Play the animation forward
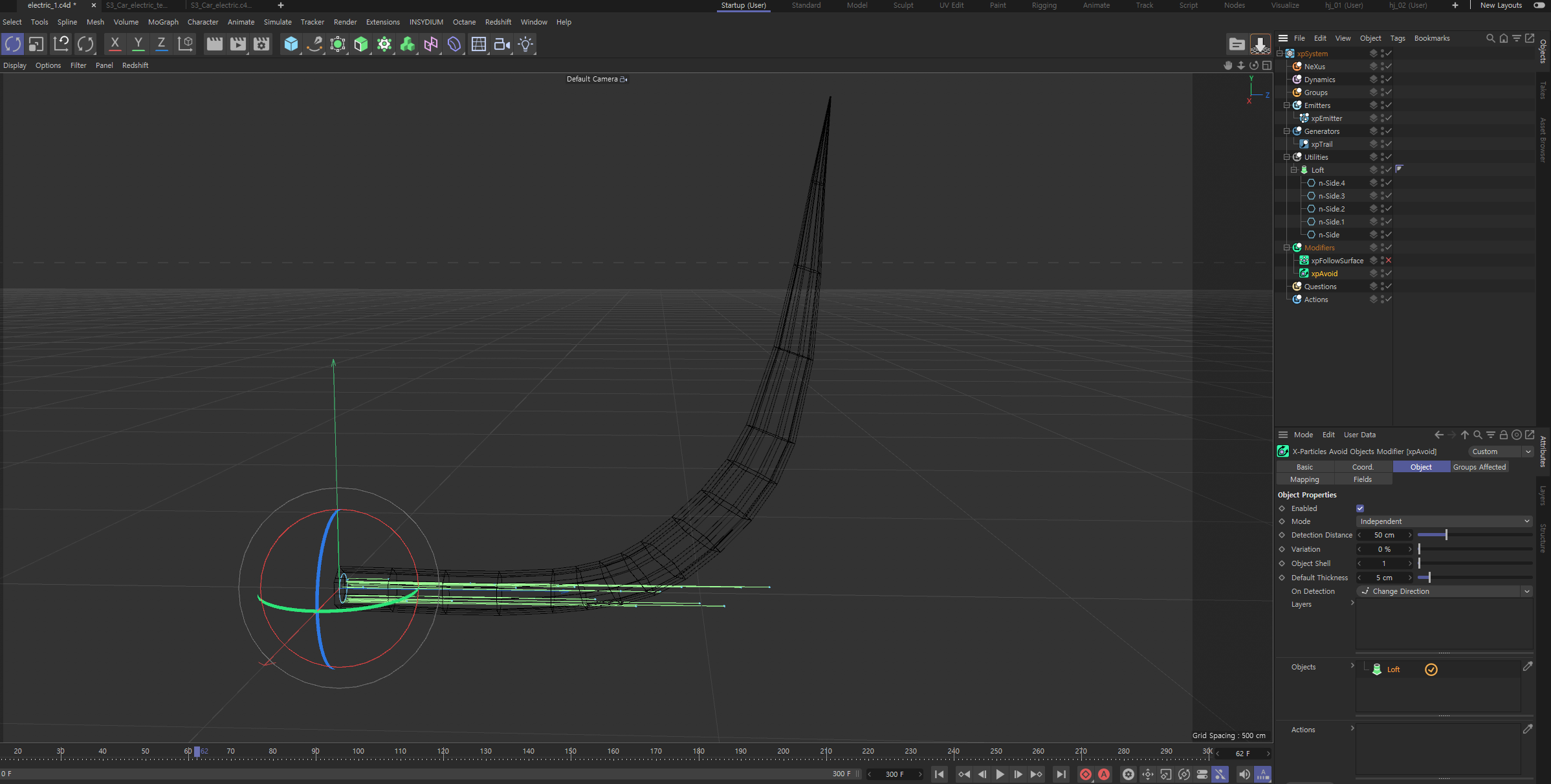 click(1000, 774)
